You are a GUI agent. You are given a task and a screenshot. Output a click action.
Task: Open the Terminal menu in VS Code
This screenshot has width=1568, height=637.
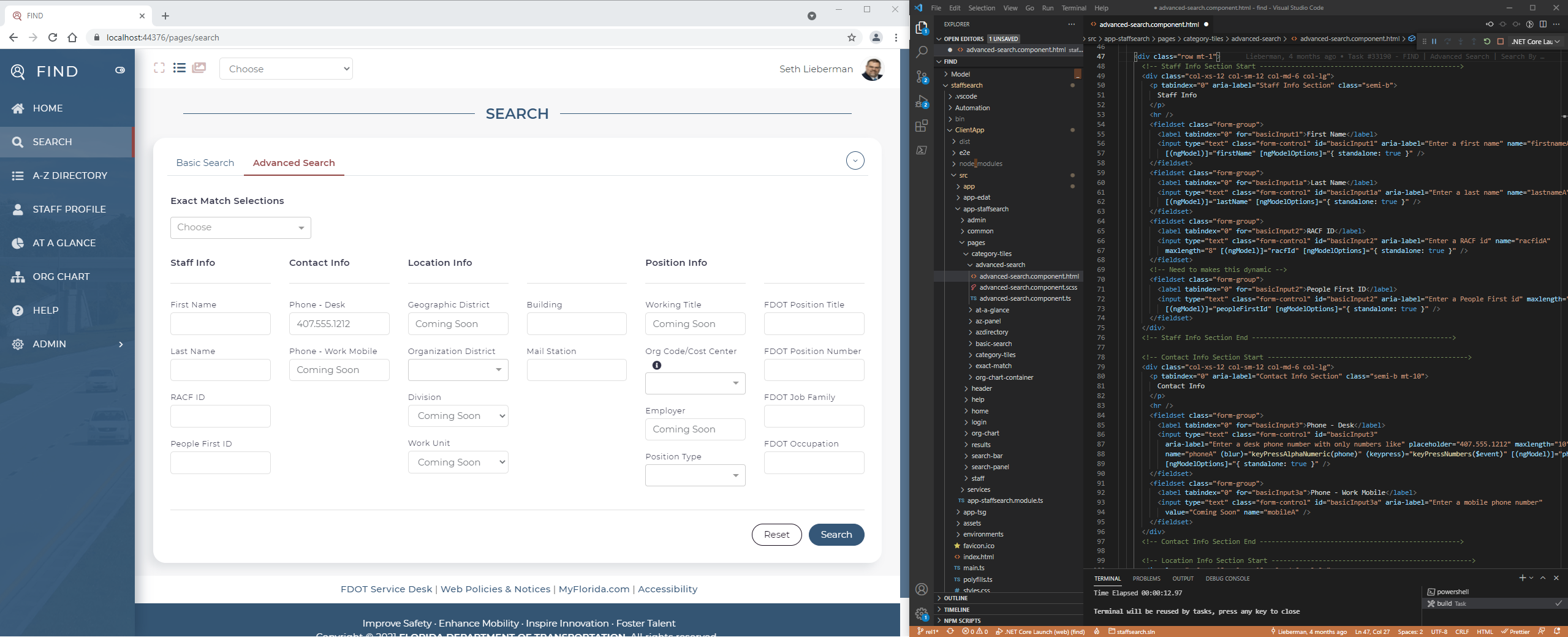pos(1074,8)
